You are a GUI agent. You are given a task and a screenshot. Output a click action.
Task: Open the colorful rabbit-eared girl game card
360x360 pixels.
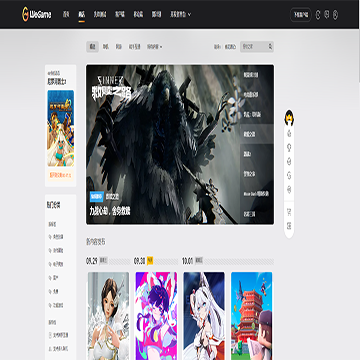pos(156,316)
